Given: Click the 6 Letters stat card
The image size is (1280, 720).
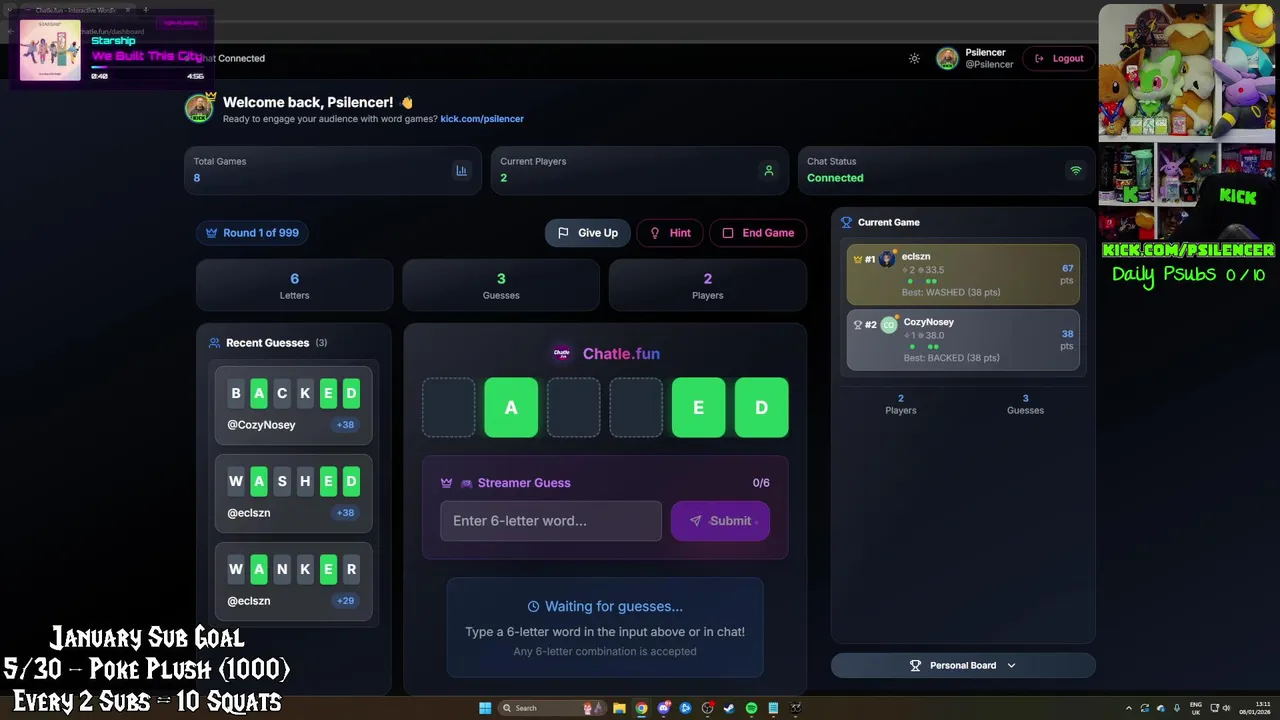Looking at the screenshot, I should click(x=294, y=285).
